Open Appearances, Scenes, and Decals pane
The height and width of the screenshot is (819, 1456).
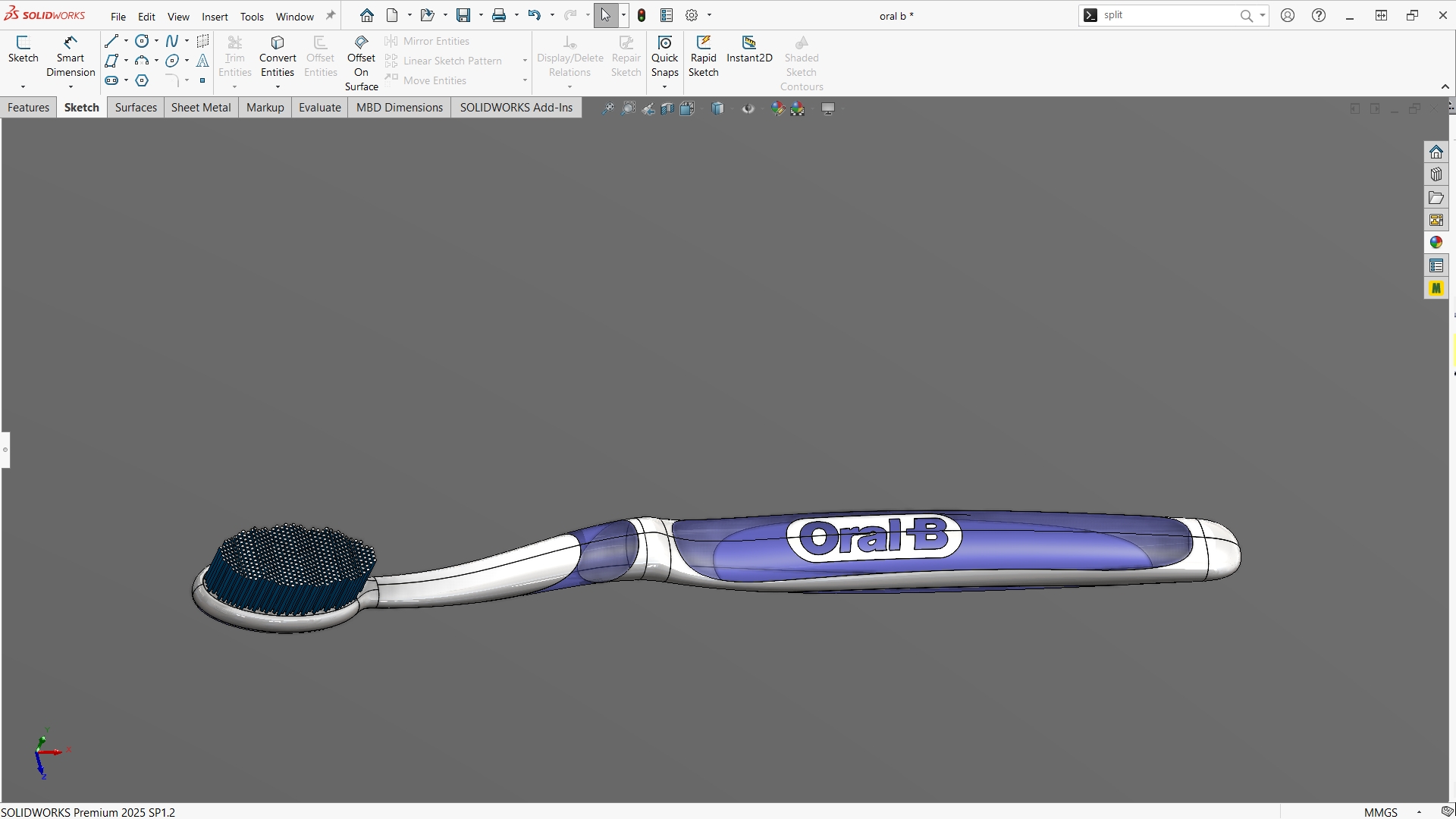pos(1436,243)
